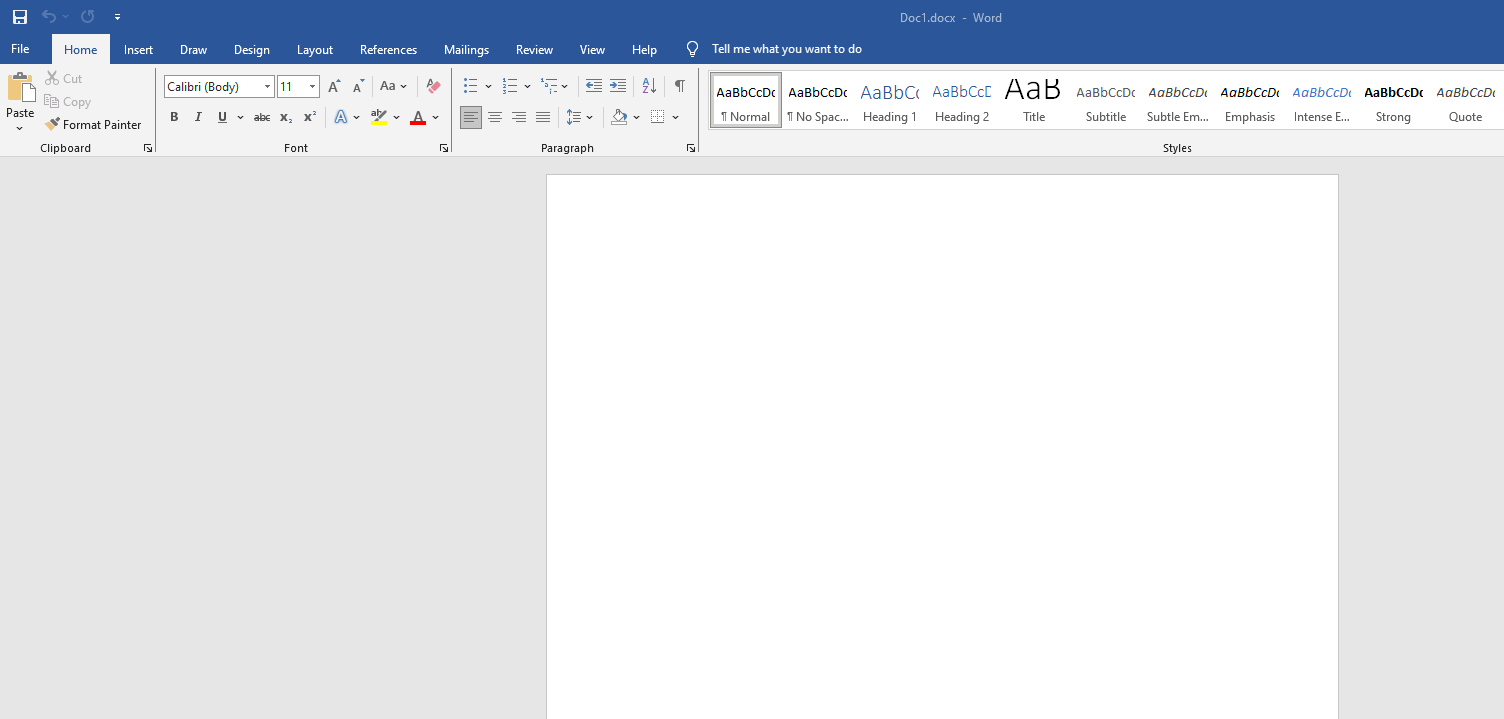1504x719 pixels.
Task: Click the Paste clipboard icon
Action: [20, 88]
